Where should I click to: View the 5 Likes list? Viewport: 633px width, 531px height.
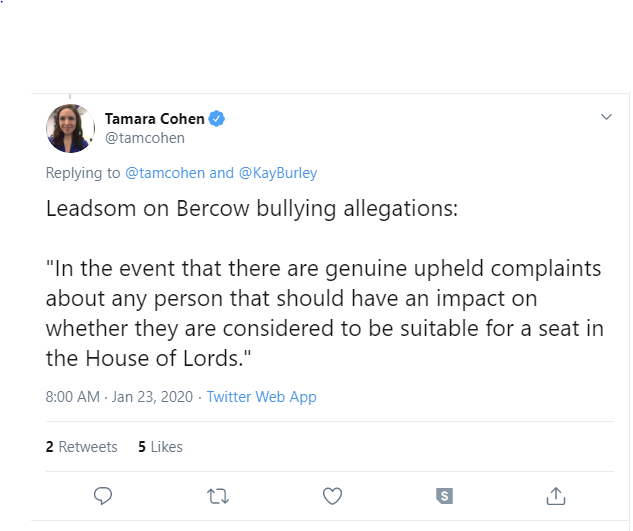coord(160,447)
